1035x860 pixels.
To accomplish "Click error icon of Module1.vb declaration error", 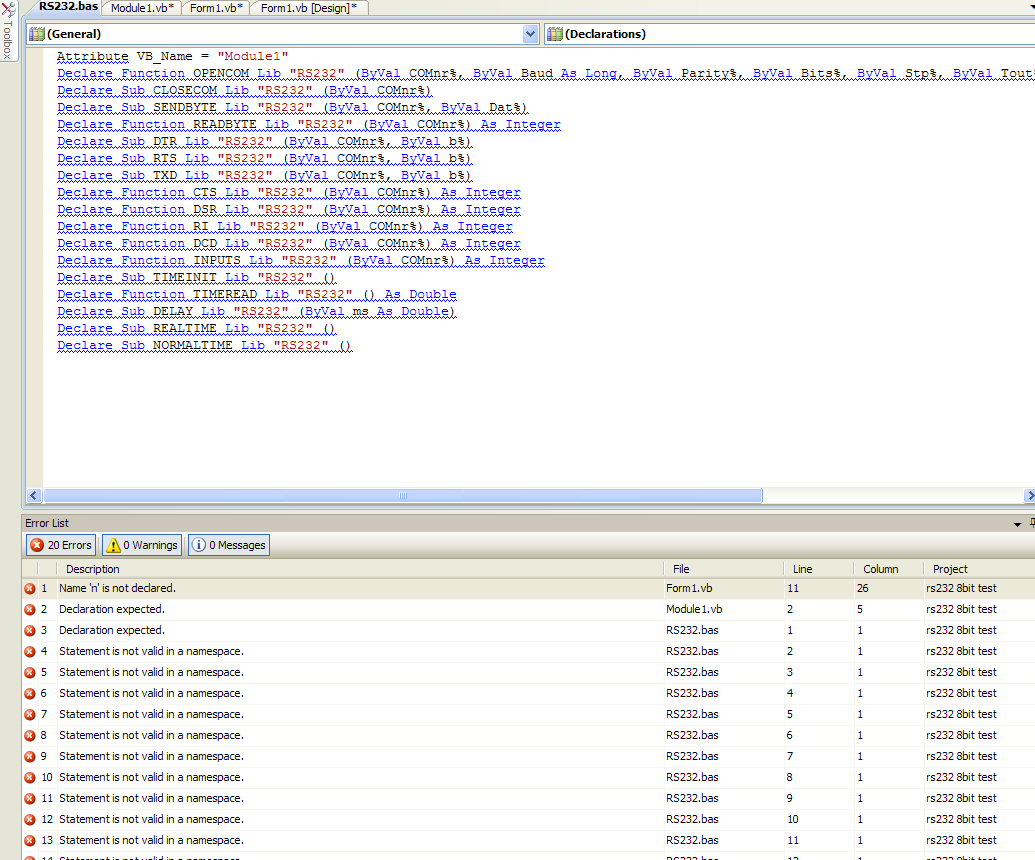I will (30, 610).
